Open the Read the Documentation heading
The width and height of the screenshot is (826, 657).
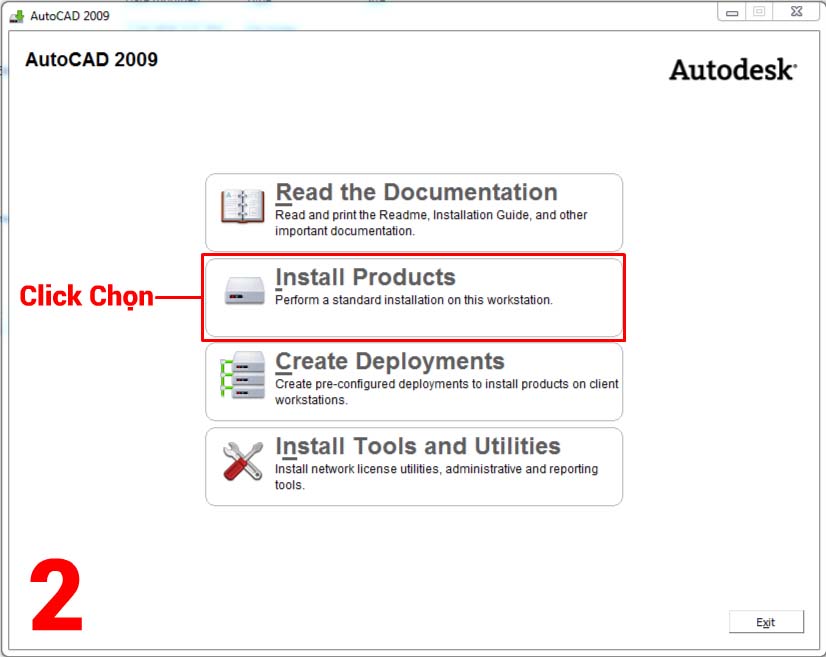pos(416,192)
